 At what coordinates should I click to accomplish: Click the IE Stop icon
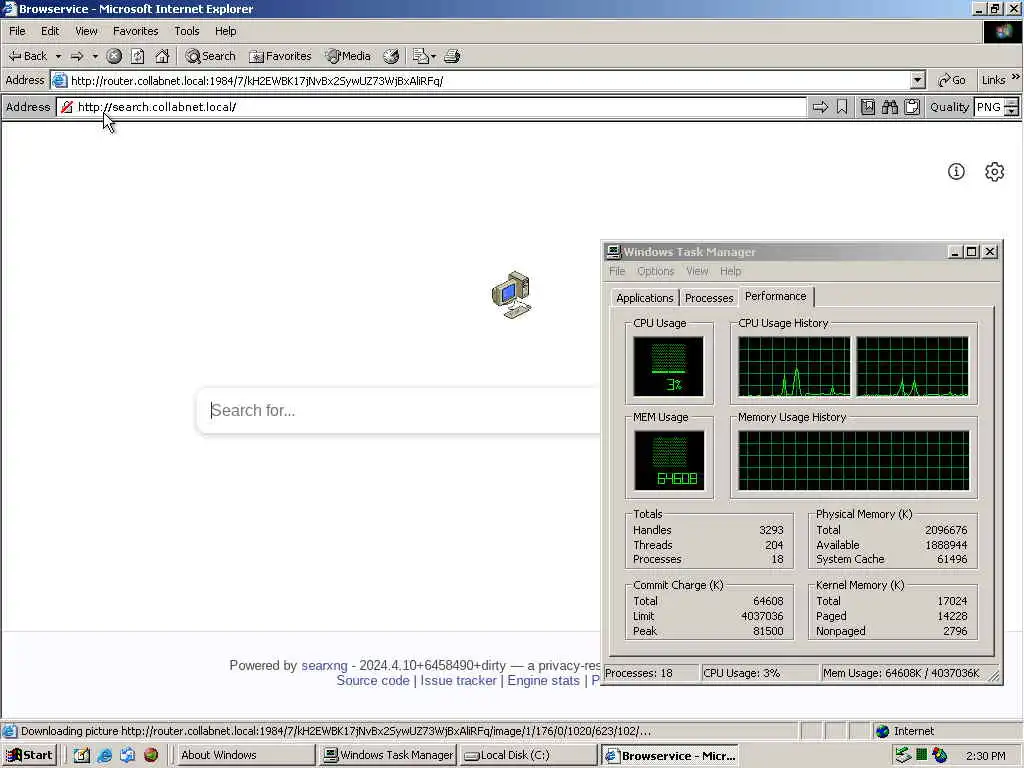[114, 56]
